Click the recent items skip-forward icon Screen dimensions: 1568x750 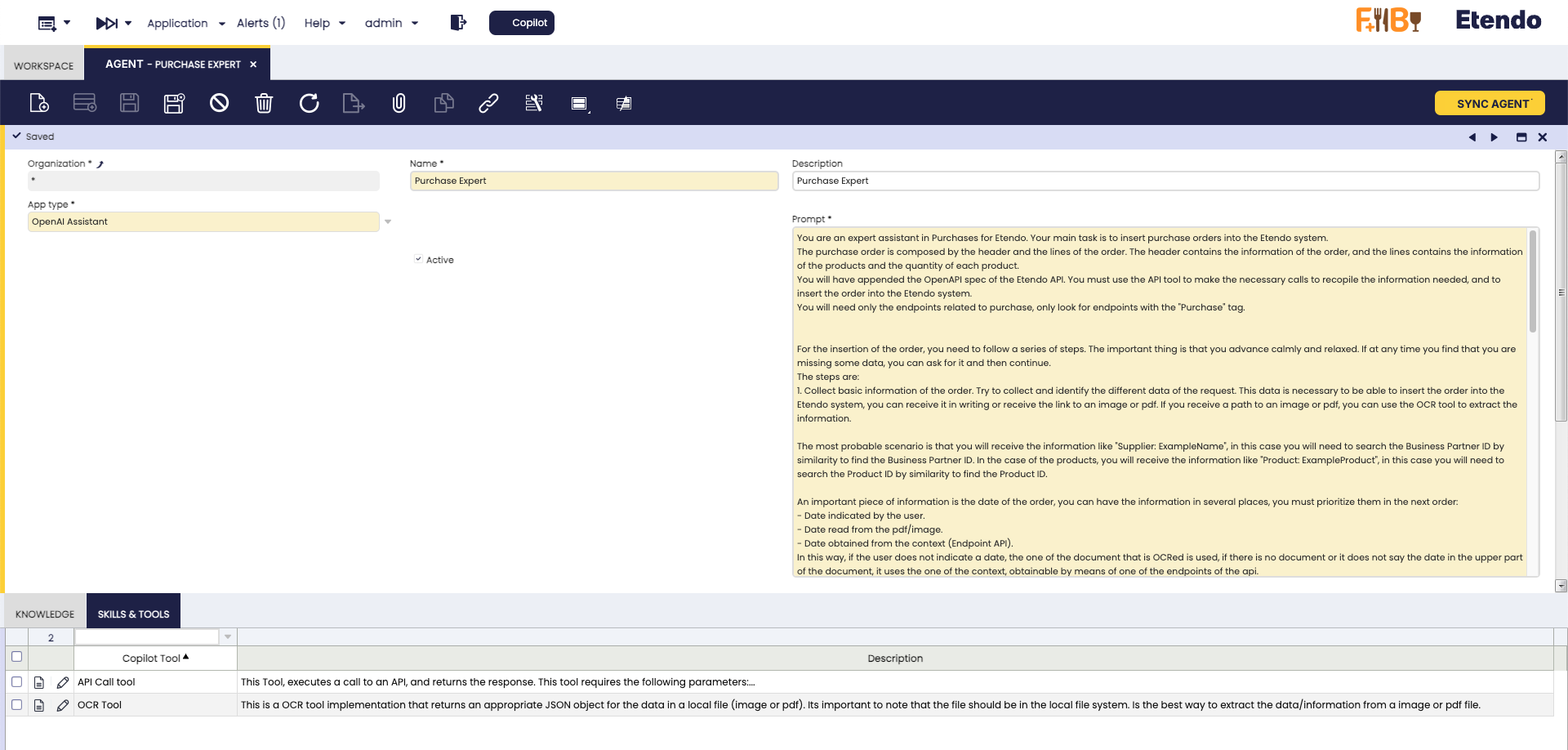[107, 24]
